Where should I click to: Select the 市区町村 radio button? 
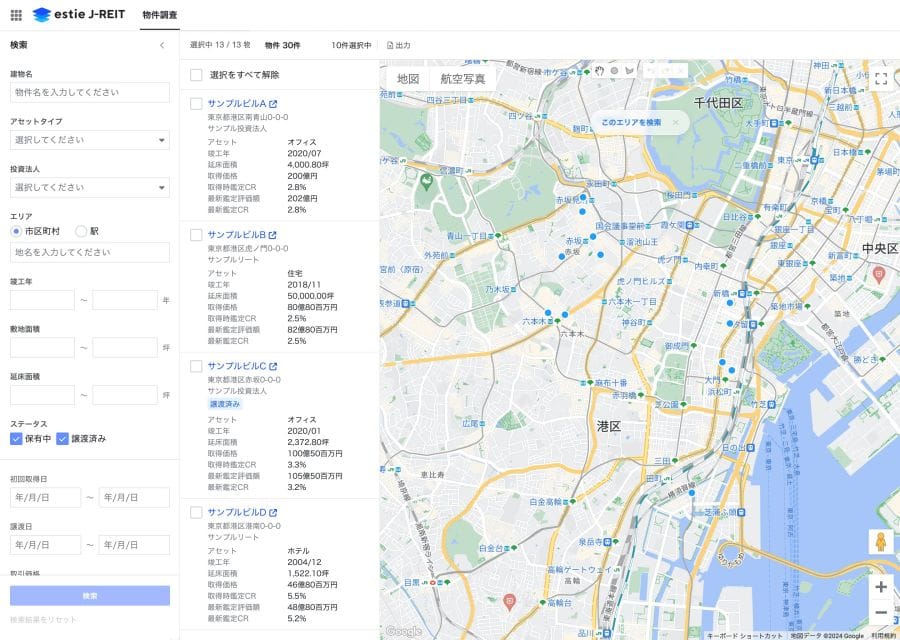pos(16,231)
